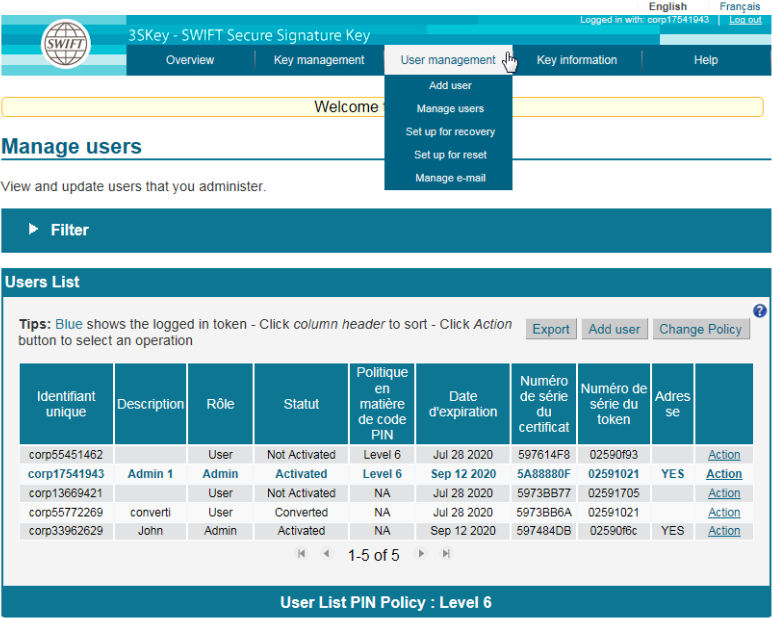
Task: Click token serial 02590f6c
Action: 613,531
